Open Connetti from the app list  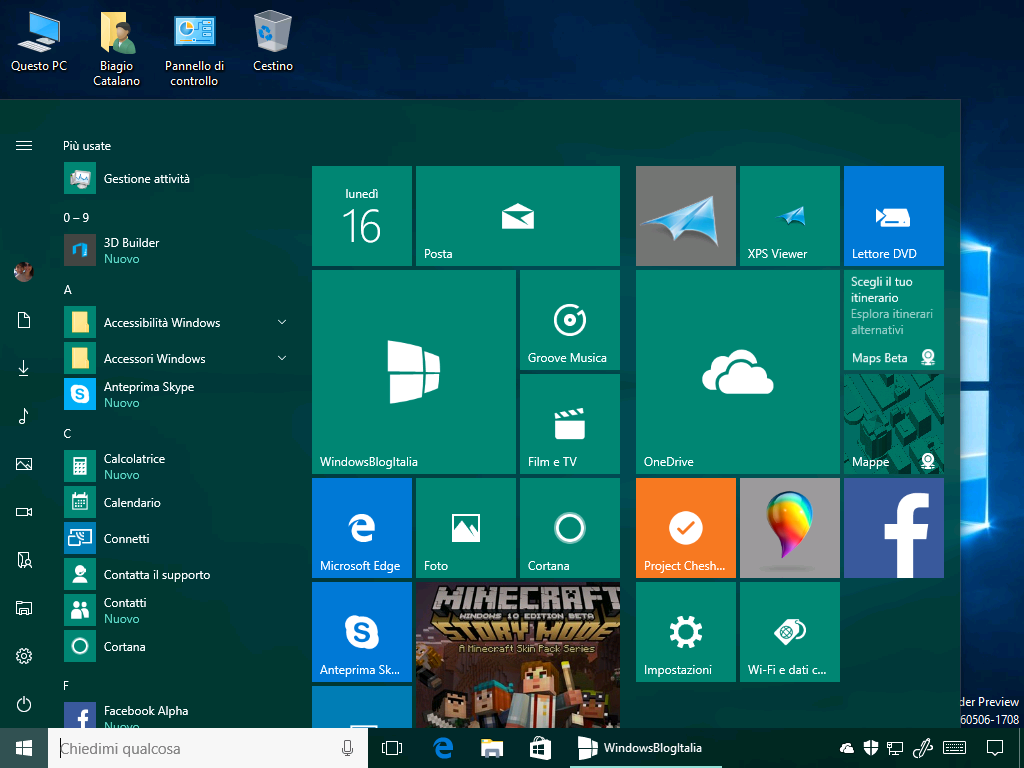coord(176,538)
